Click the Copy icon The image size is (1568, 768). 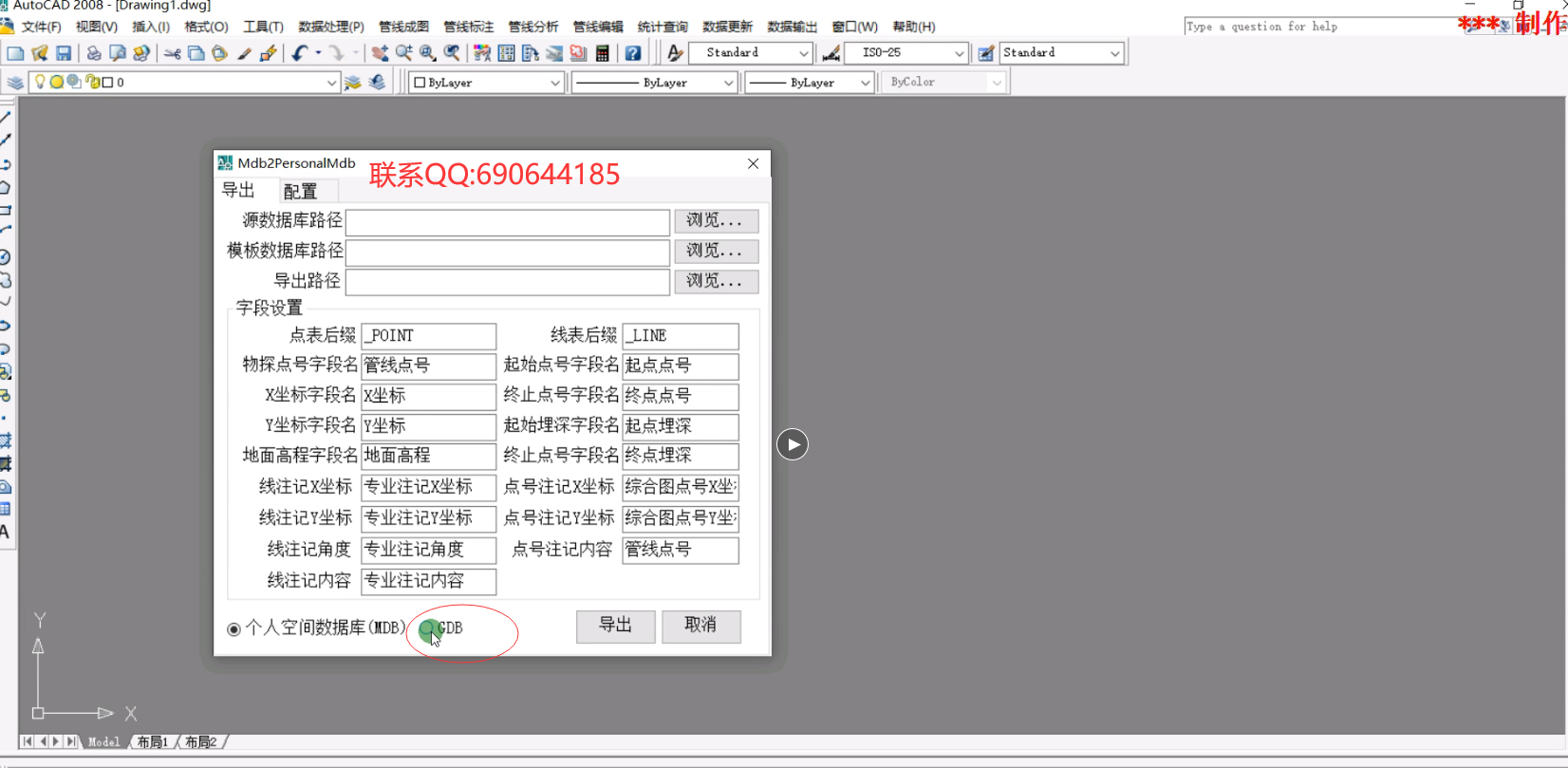point(196,53)
